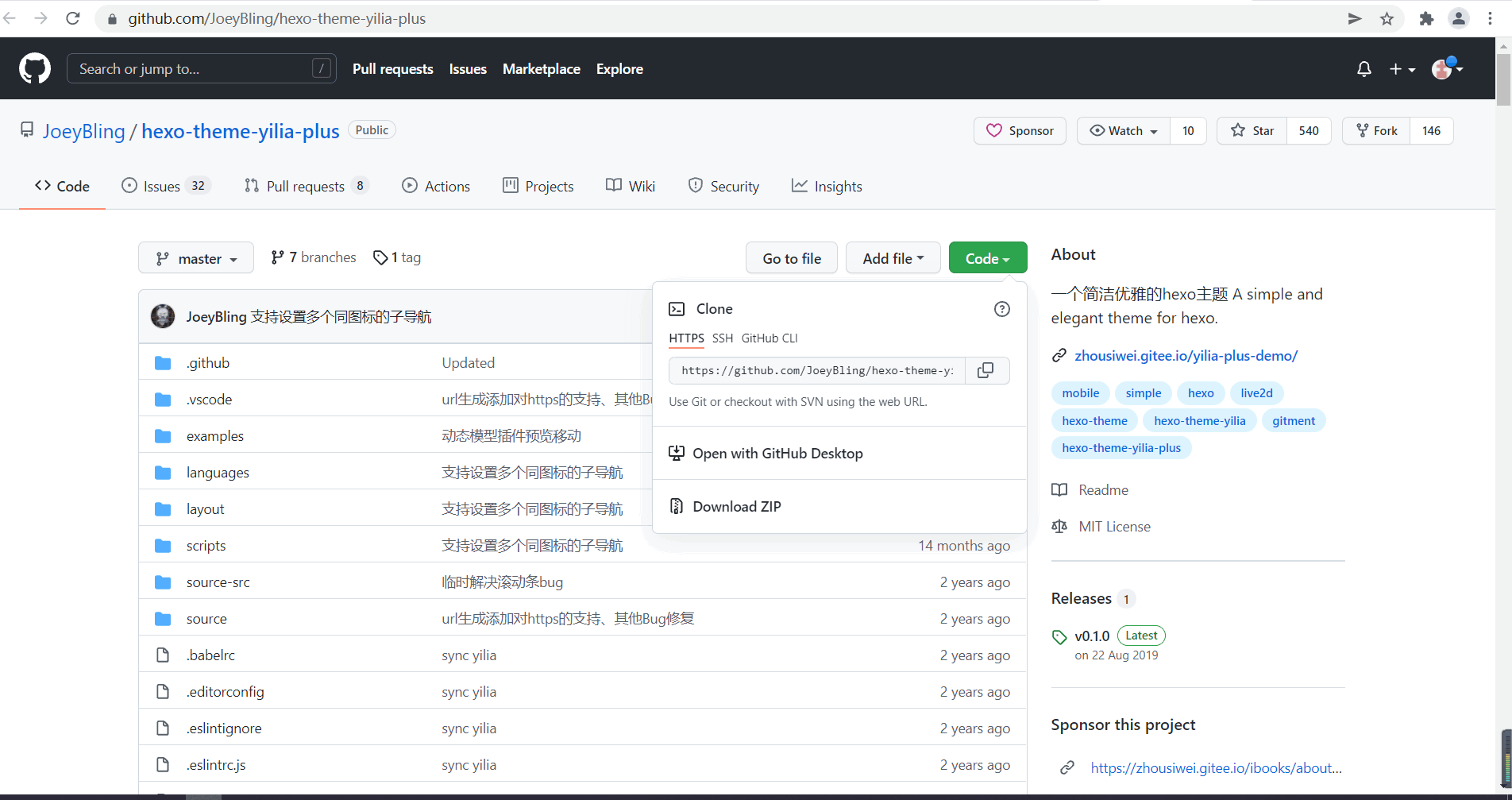Open the Insights tab
Image resolution: width=1512 pixels, height=800 pixels.
827,187
